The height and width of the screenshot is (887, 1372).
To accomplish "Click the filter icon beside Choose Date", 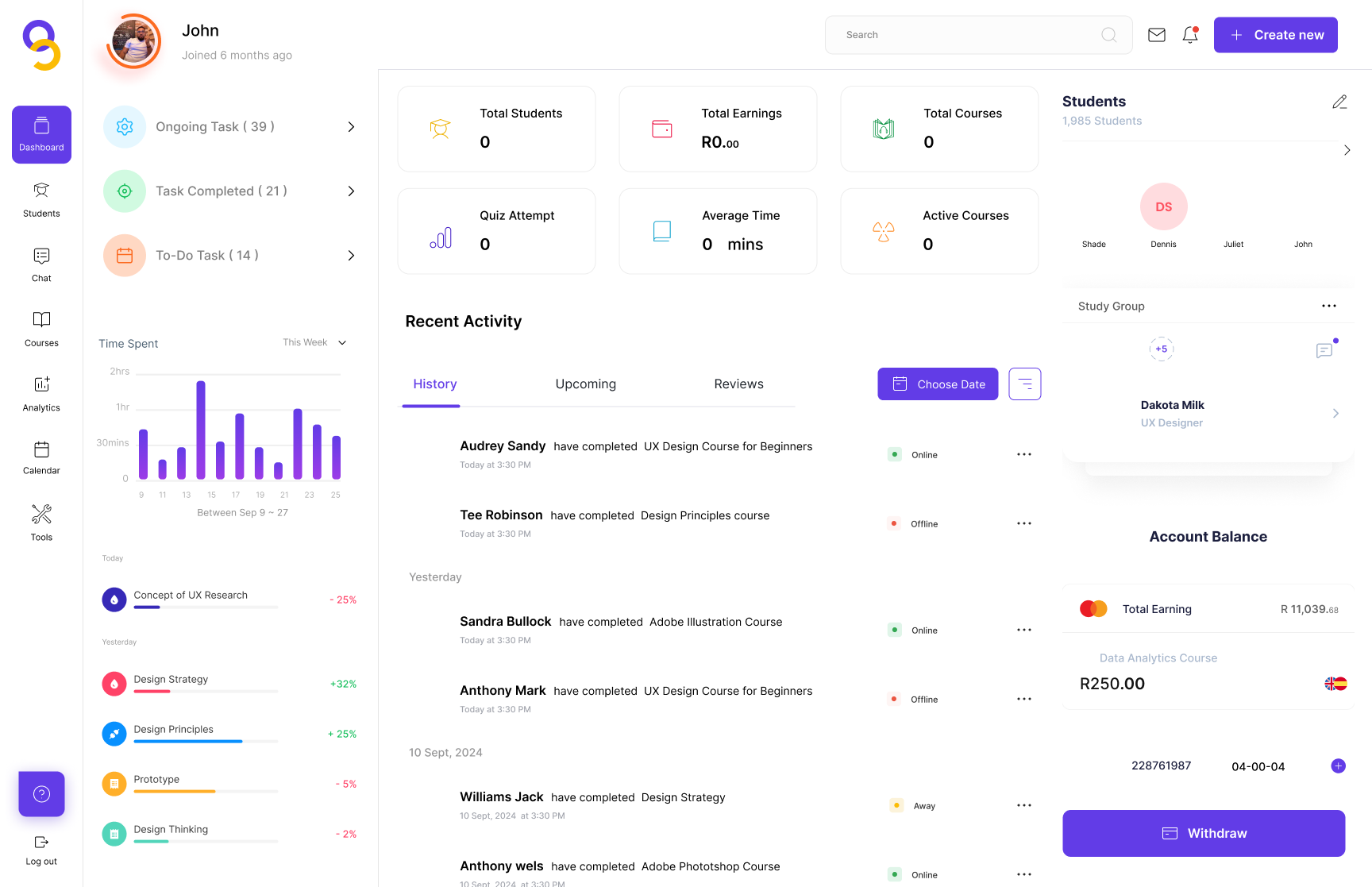I will click(1024, 384).
